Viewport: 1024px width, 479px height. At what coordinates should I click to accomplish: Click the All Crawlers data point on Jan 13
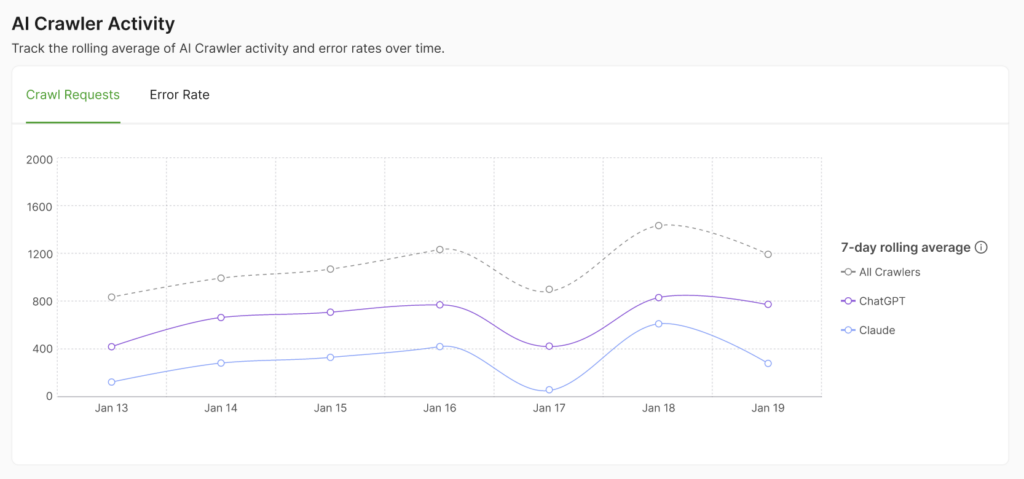[x=112, y=297]
